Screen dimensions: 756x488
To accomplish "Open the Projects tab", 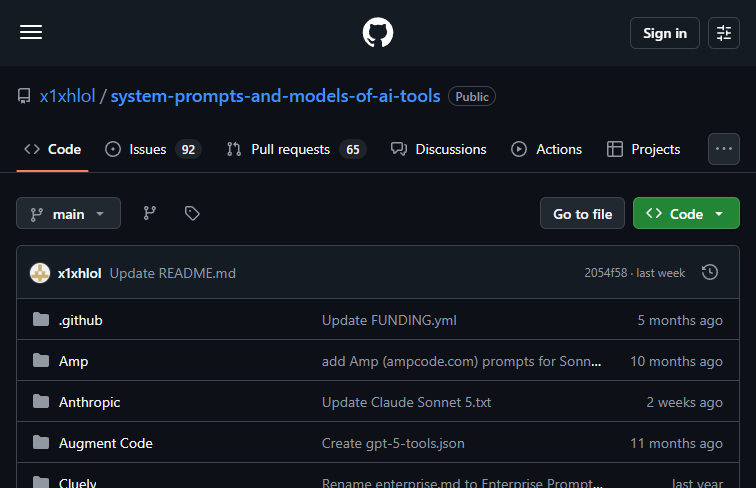I will coord(644,149).
